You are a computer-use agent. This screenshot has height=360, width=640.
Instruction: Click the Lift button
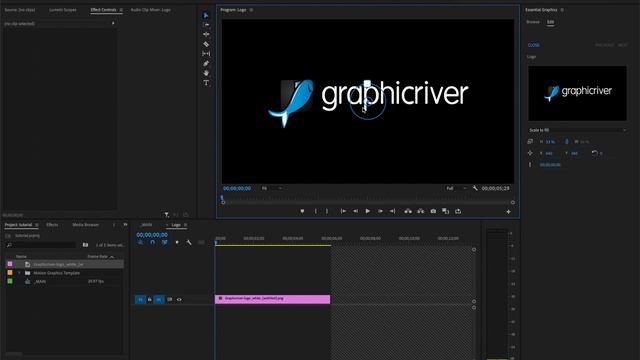[x=408, y=211]
